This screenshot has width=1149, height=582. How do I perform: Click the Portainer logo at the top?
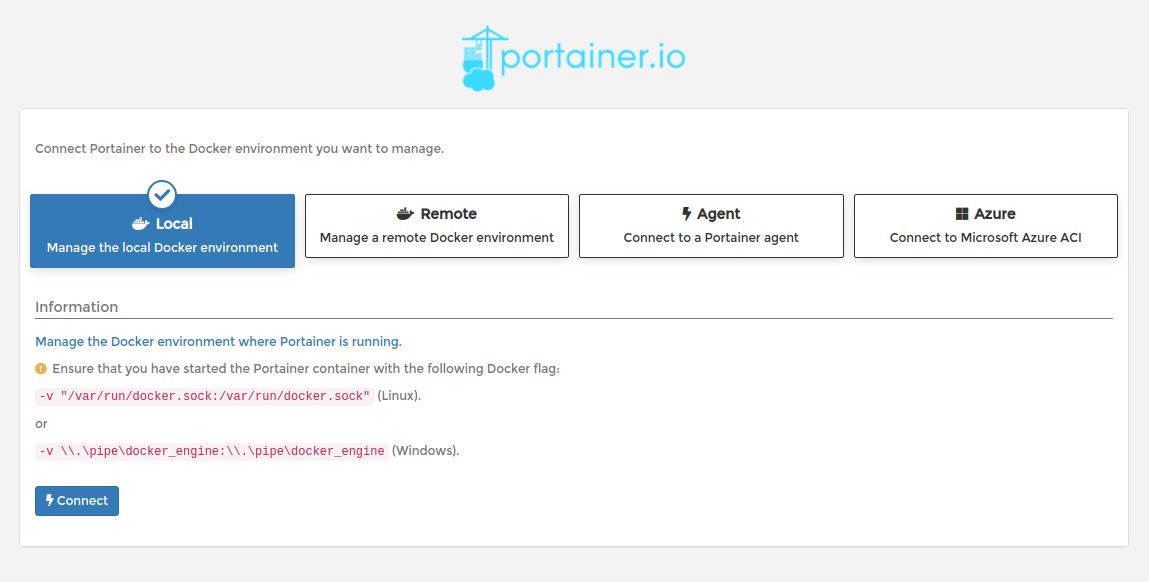pos(574,55)
